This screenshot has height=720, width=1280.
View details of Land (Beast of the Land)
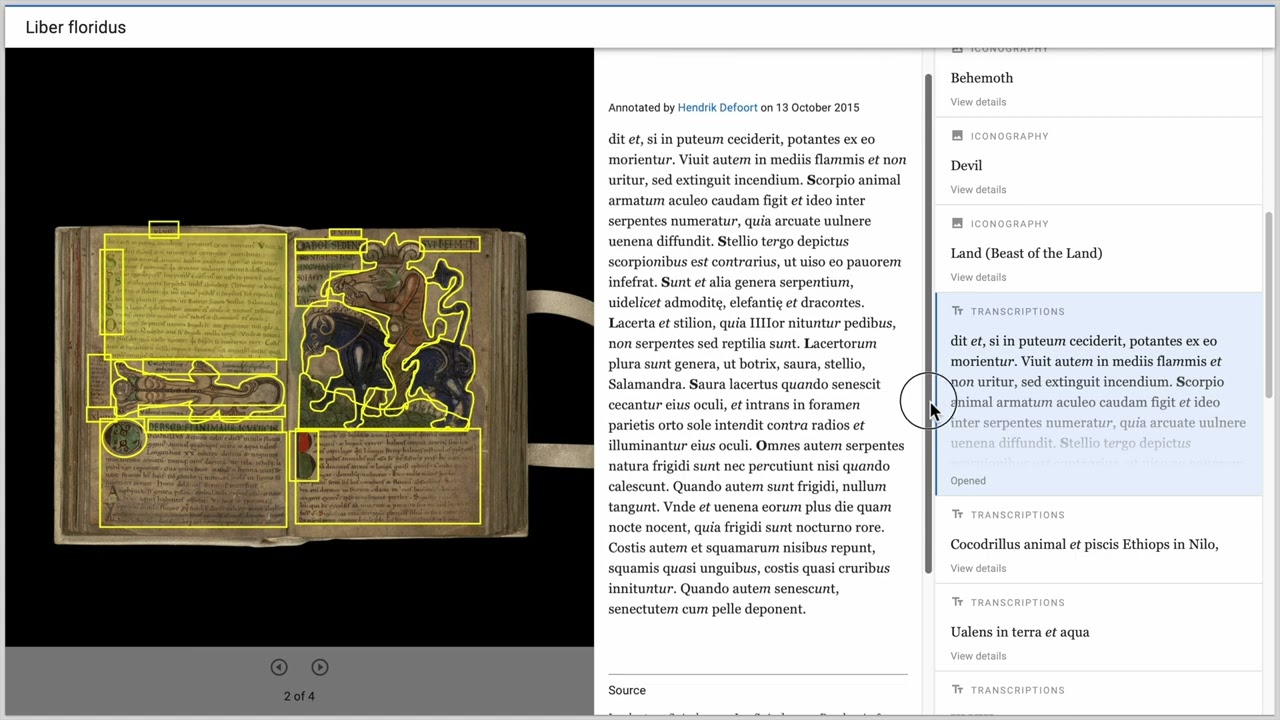tap(978, 277)
